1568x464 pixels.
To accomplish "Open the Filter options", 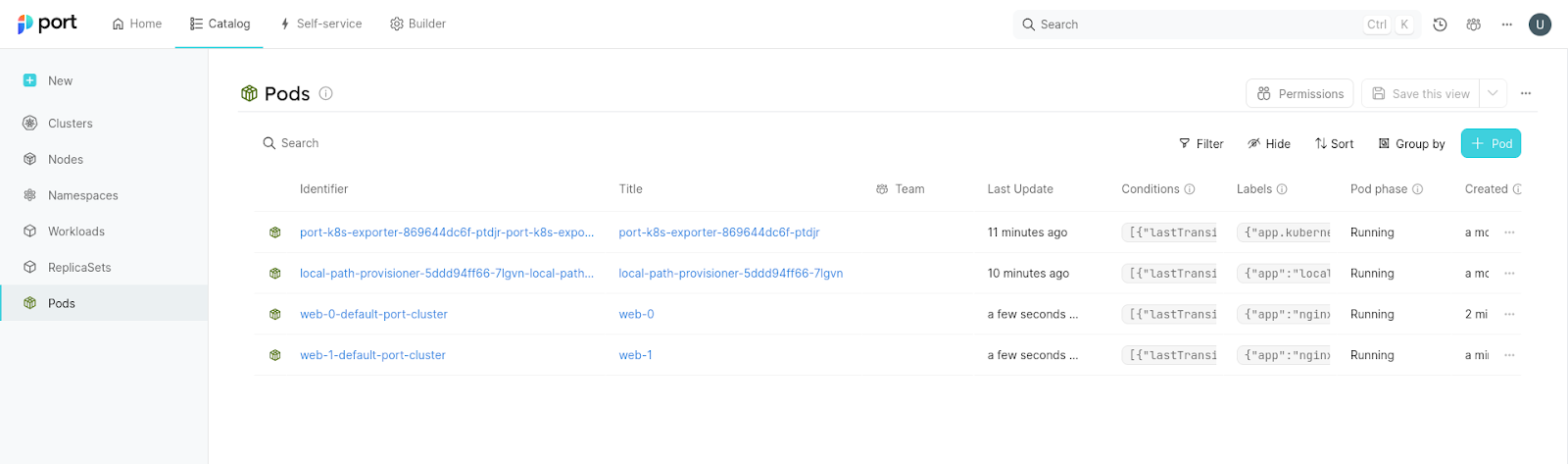I will coord(1200,143).
